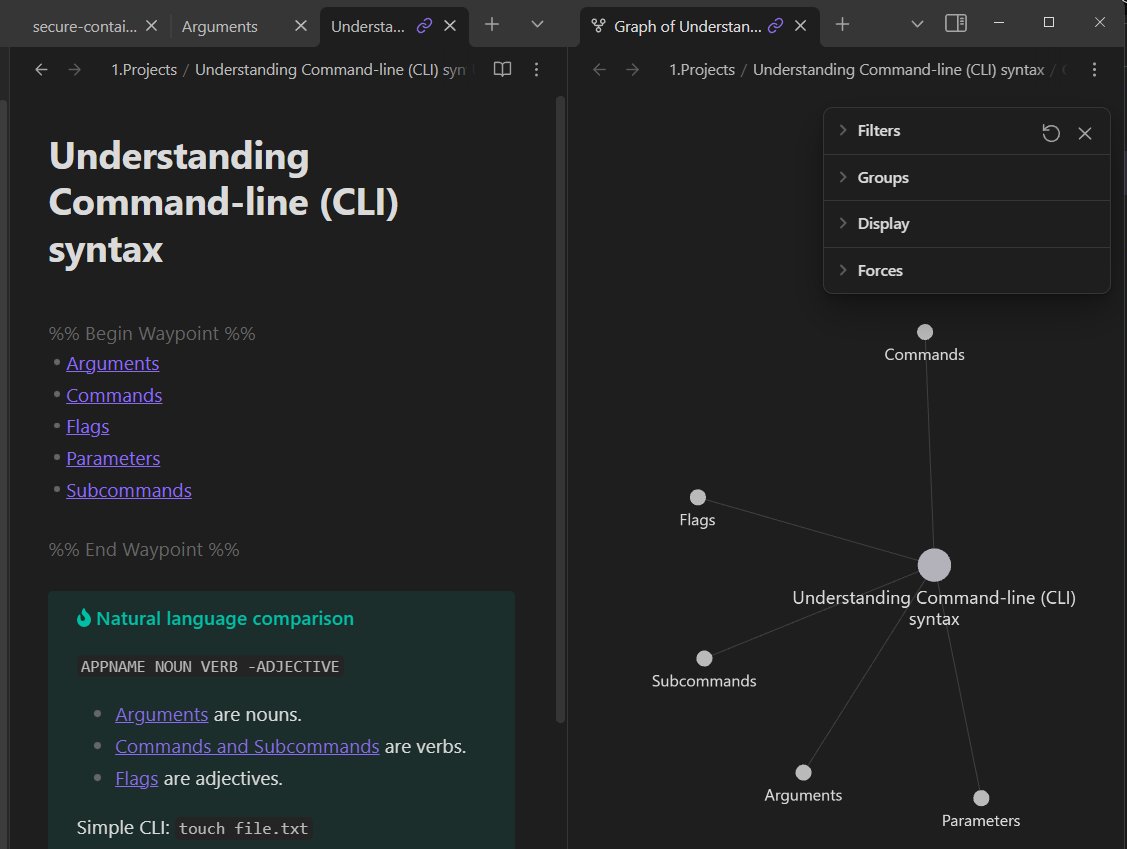Open the Subcommands link in the Waypoint list
Screen dimensions: 1127x849
tap(129, 490)
